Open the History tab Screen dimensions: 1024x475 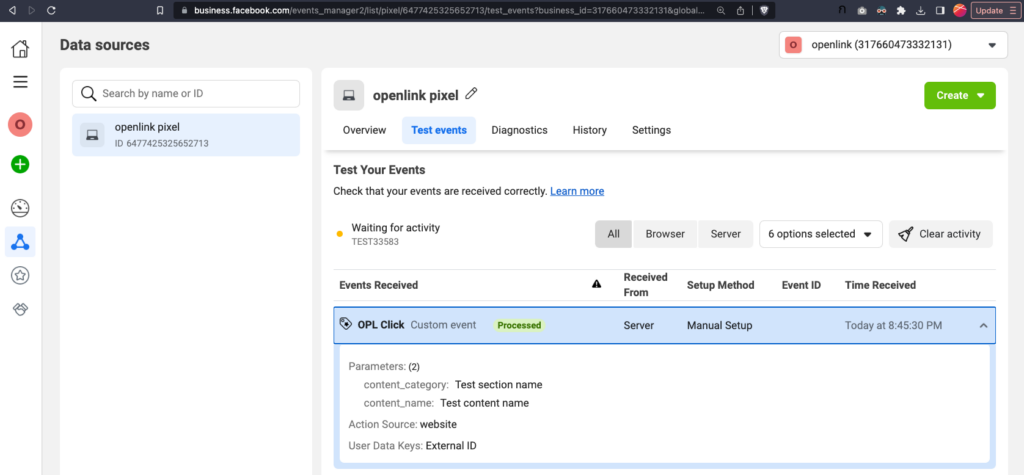(x=590, y=130)
